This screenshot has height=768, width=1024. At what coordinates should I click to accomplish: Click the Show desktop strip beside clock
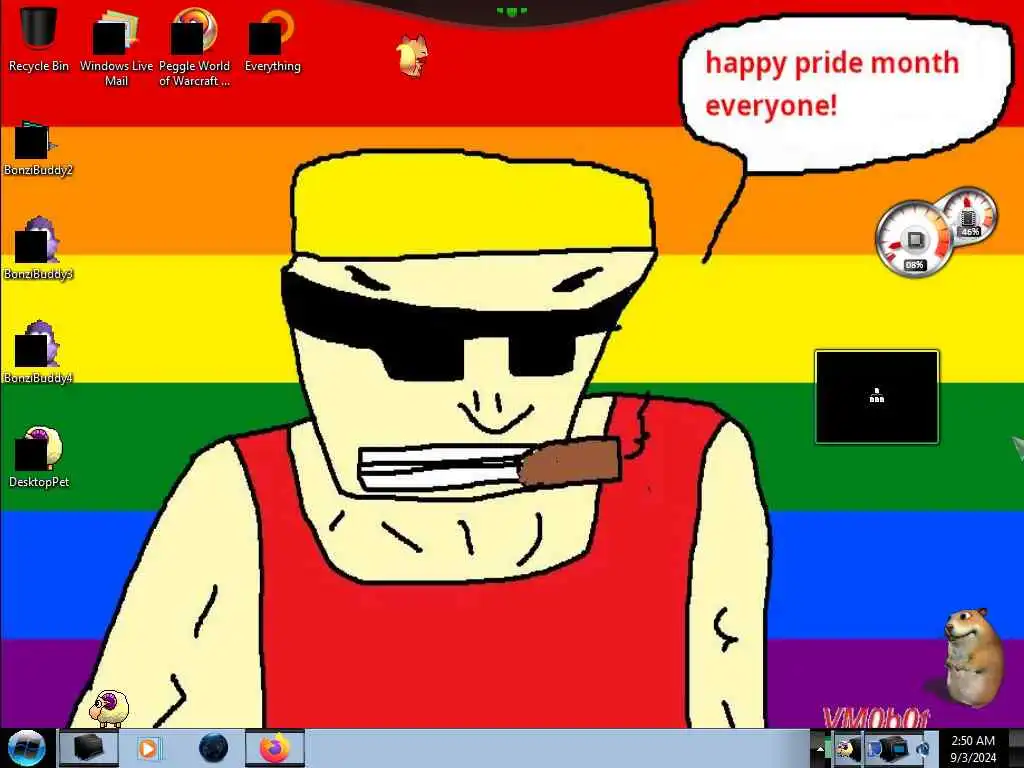[x=1017, y=749]
